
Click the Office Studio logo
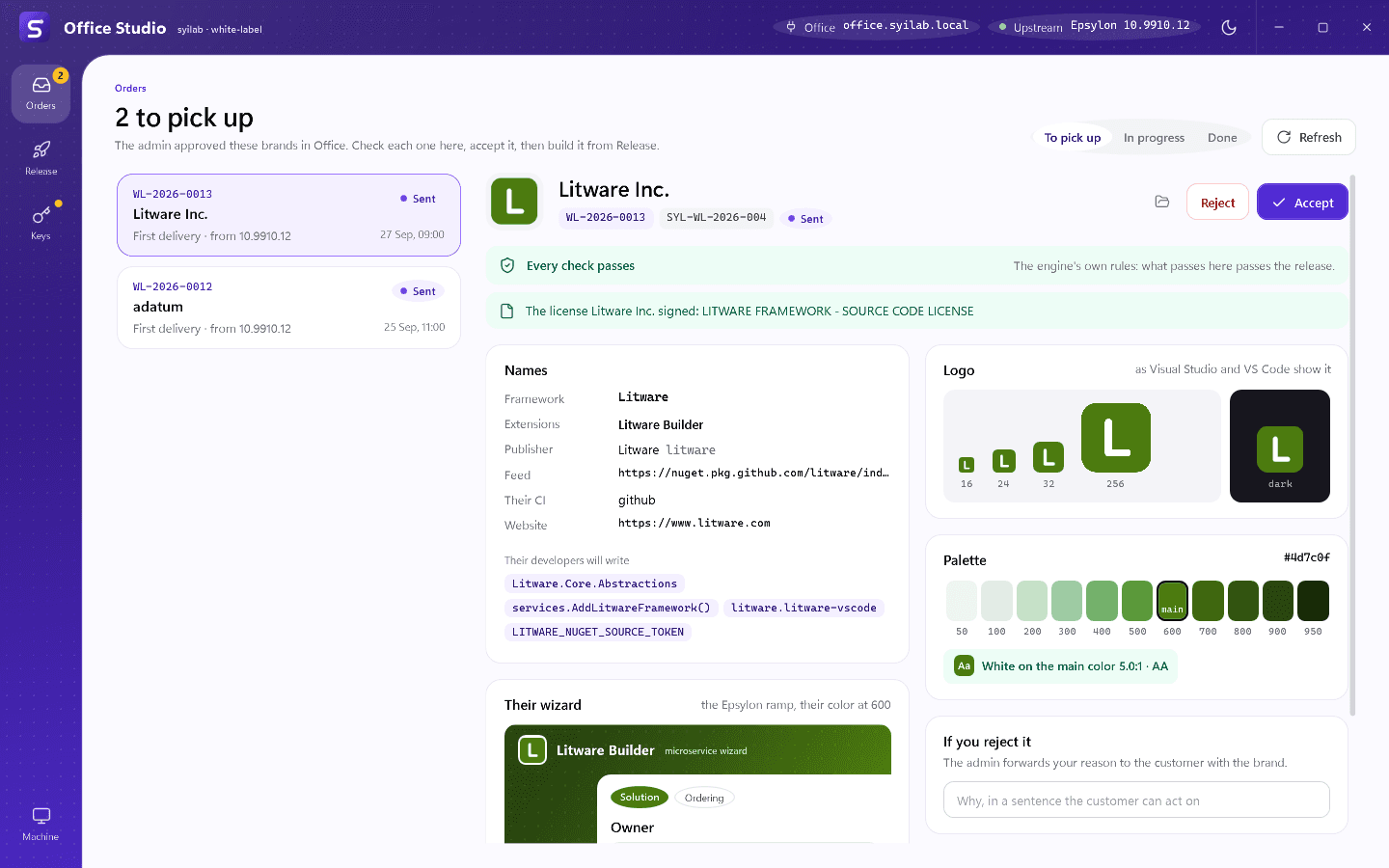tap(35, 27)
